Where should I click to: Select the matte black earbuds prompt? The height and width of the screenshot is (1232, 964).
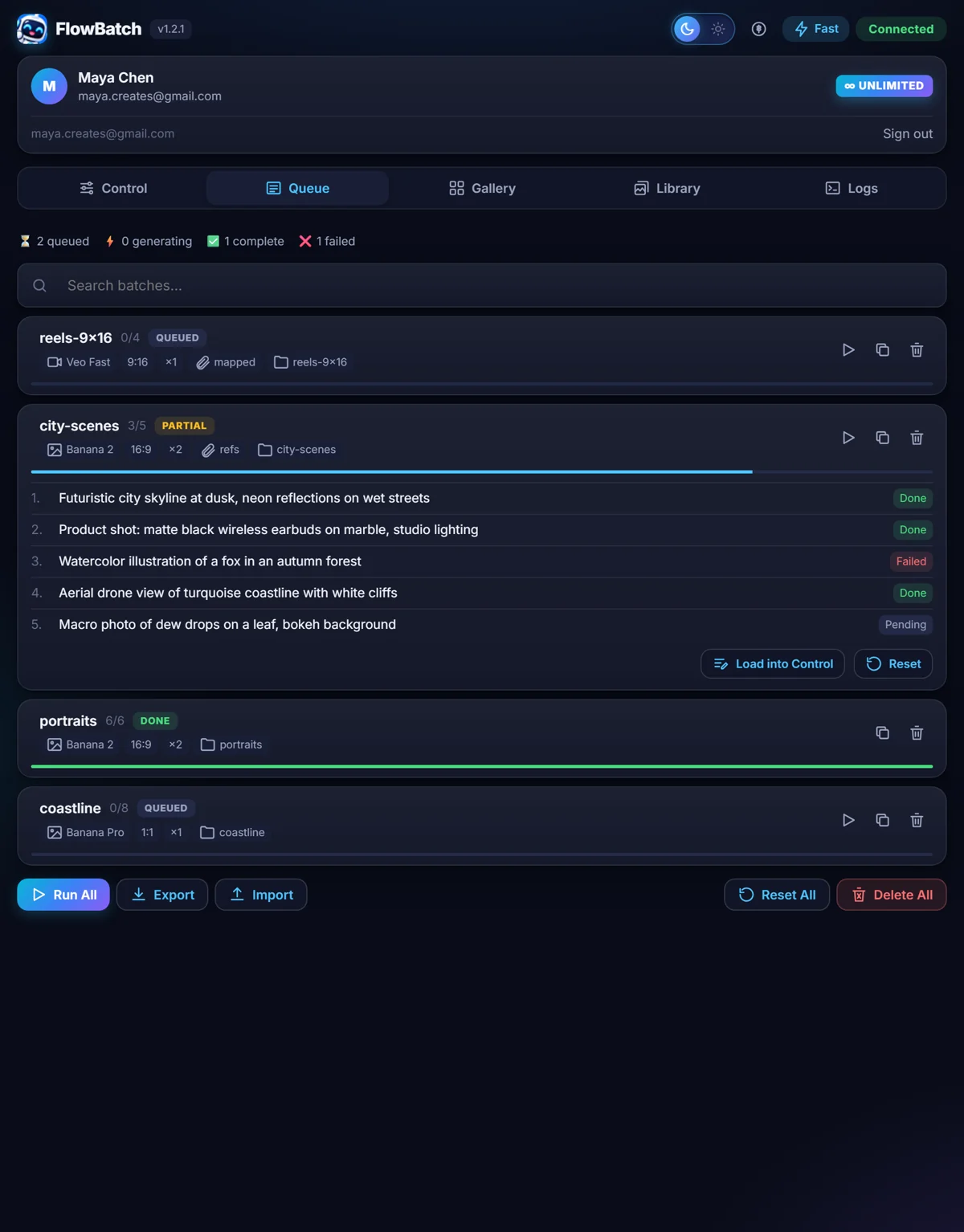pyautogui.click(x=268, y=530)
